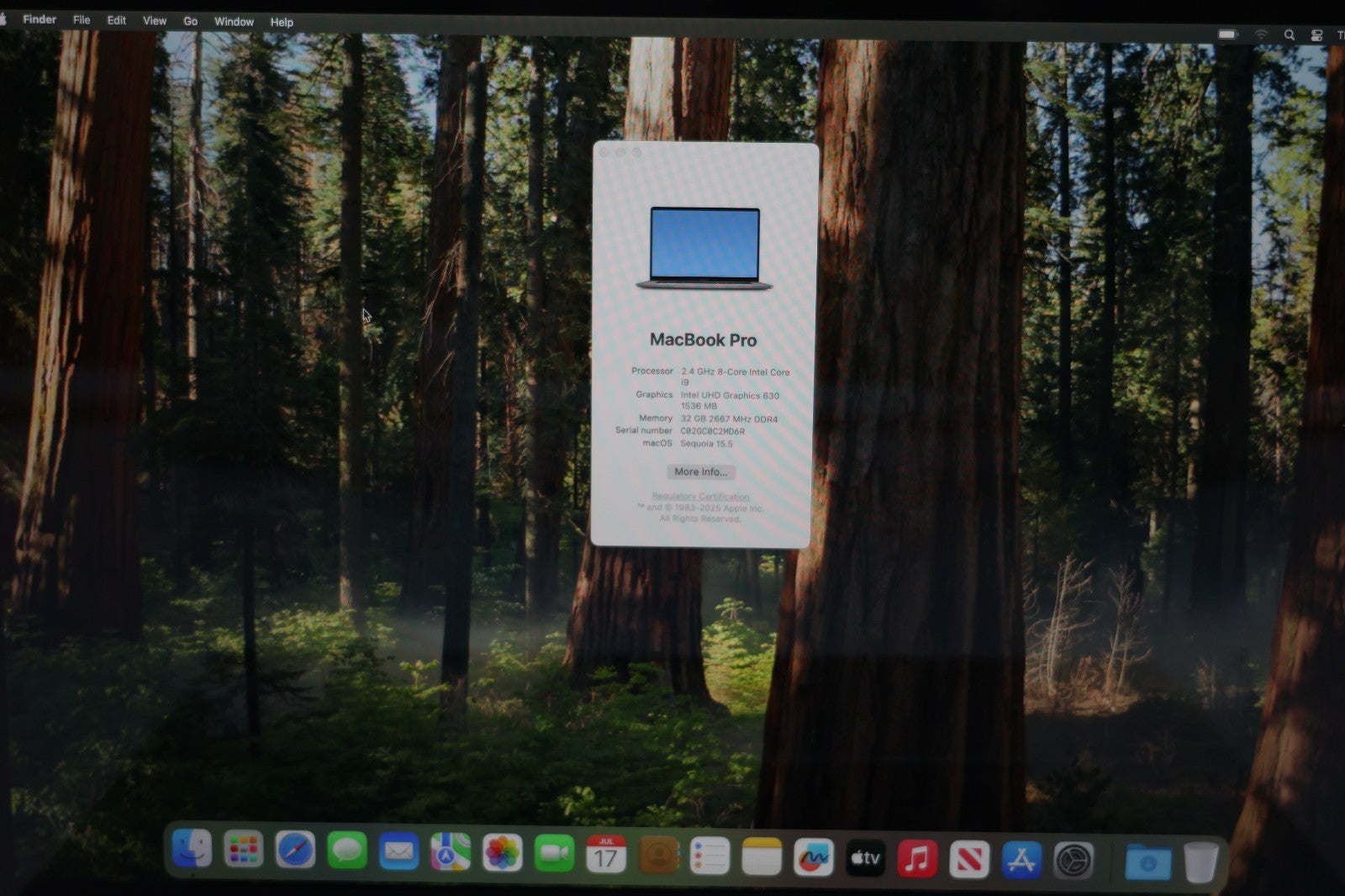Open the Finder menu in the menu bar
Screen dimensions: 1345x896
pyautogui.click(x=40, y=19)
